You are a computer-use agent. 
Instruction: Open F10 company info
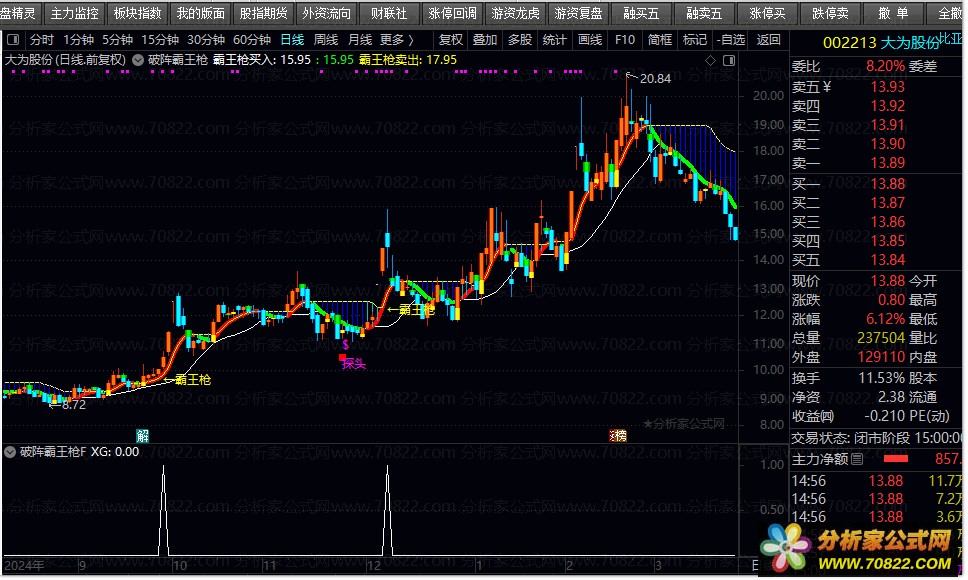point(625,40)
